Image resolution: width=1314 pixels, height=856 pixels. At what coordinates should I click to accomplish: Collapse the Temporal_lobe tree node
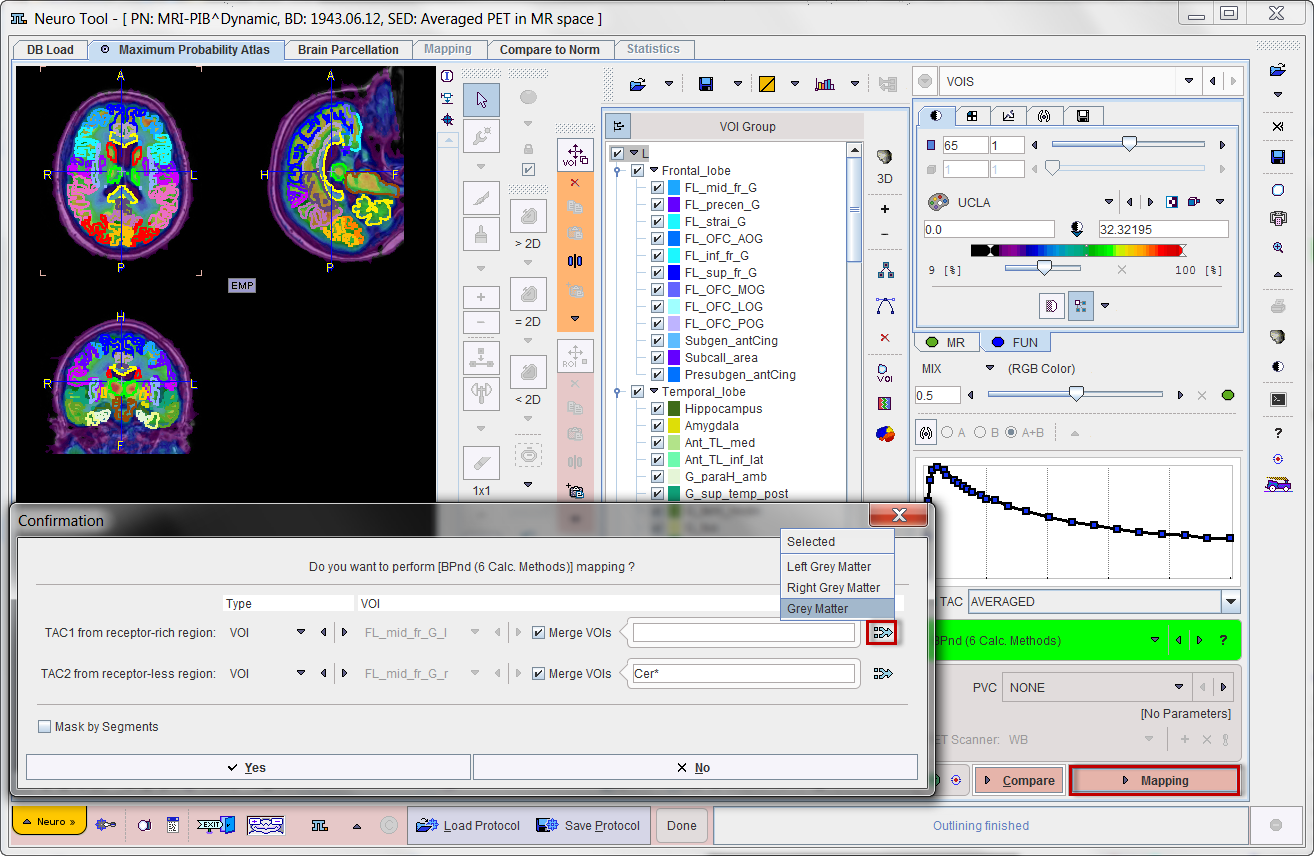tap(654, 392)
